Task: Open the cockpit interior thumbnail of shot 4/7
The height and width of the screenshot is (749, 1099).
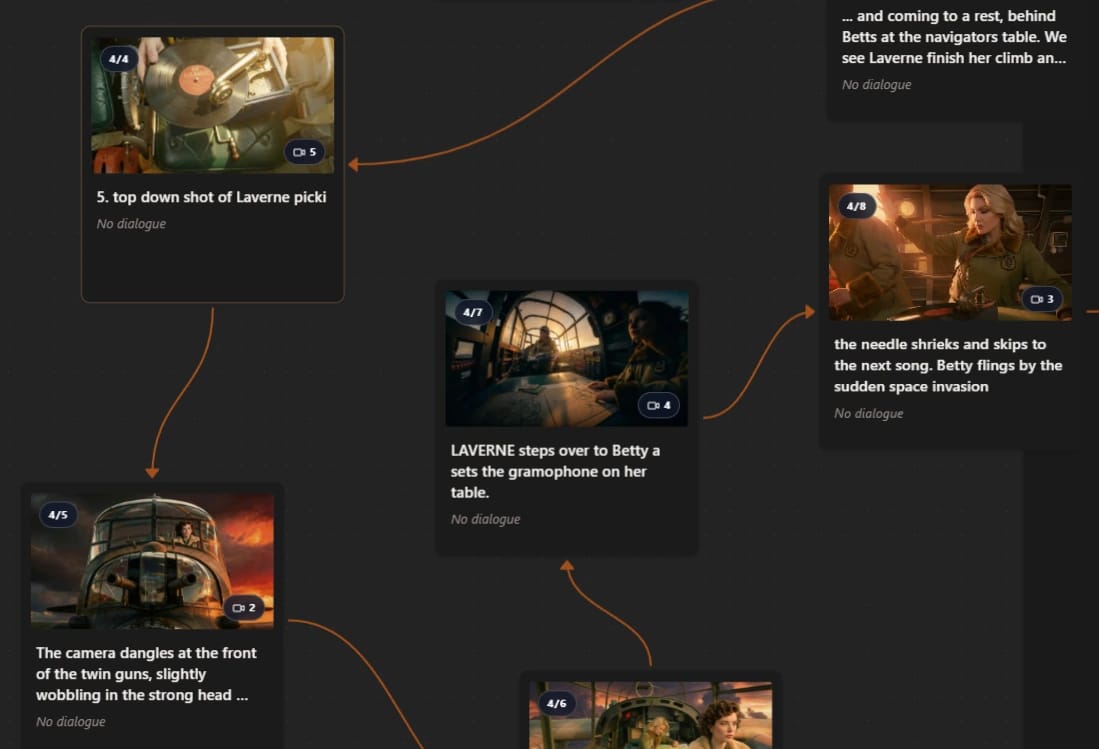Action: pos(566,359)
